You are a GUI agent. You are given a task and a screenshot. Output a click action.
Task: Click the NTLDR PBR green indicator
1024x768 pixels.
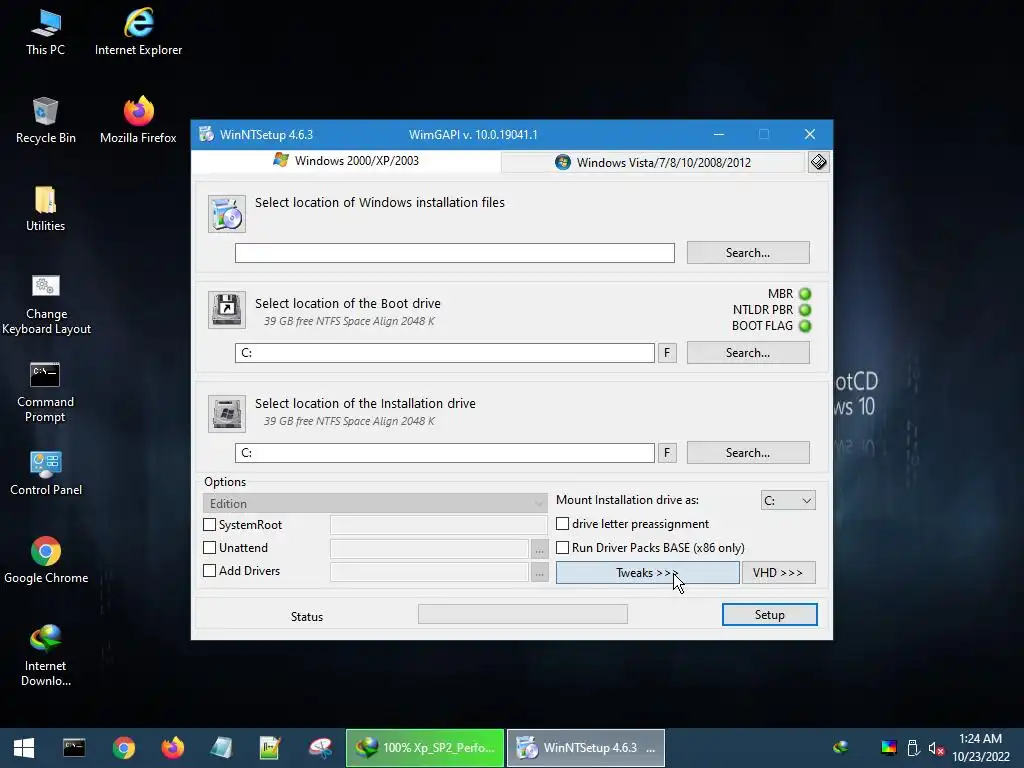(805, 310)
